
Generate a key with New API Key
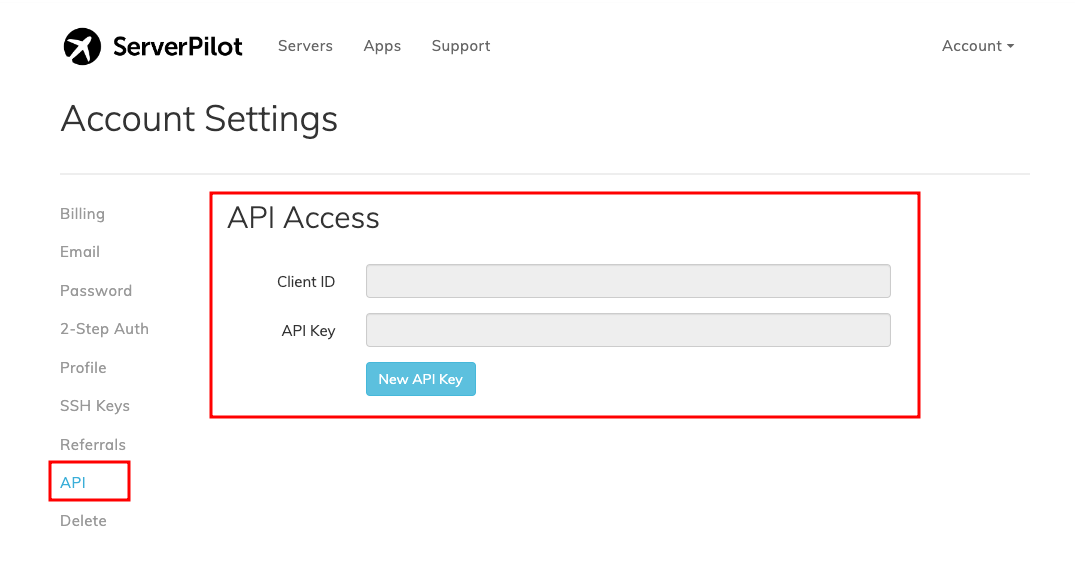click(421, 379)
